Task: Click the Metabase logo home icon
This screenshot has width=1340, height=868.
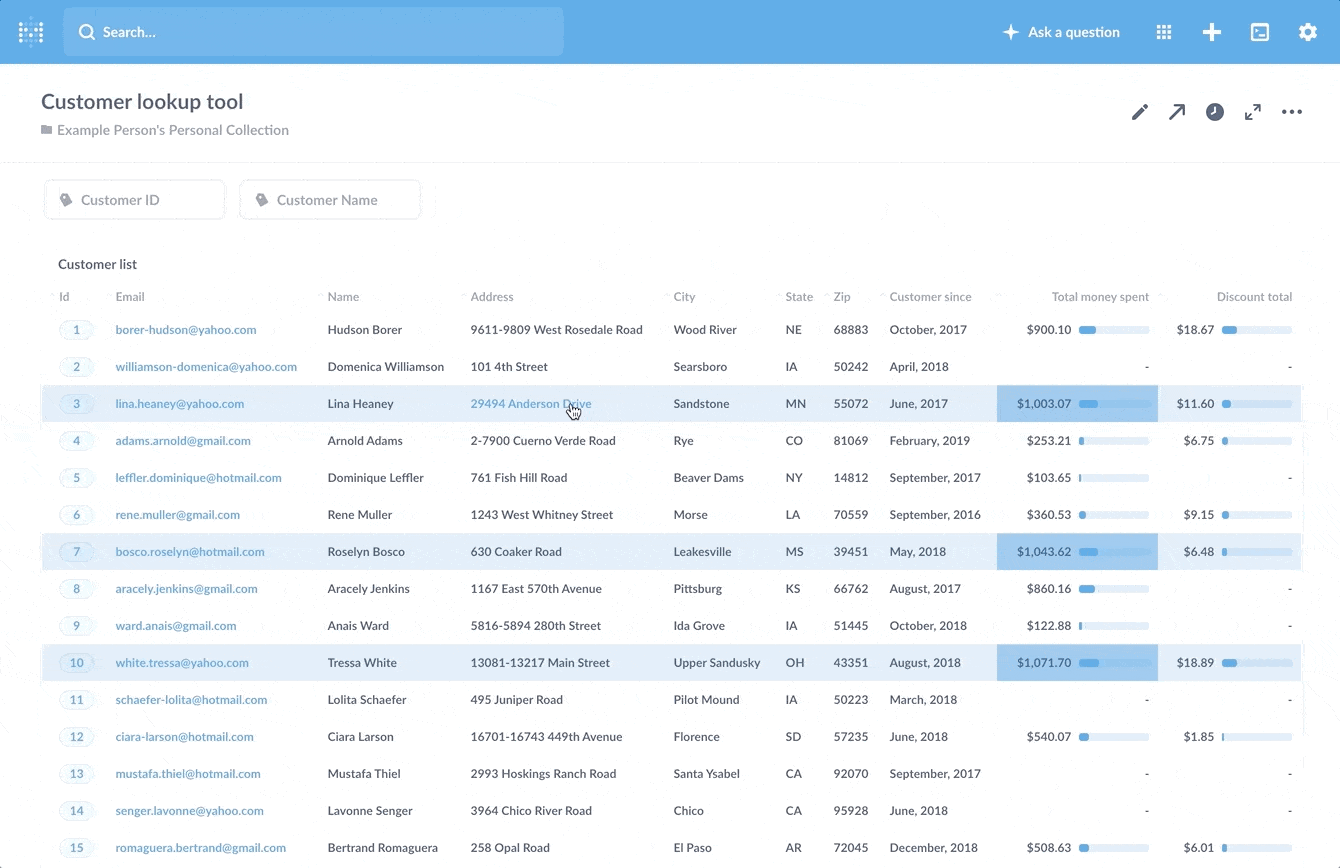Action: (31, 32)
